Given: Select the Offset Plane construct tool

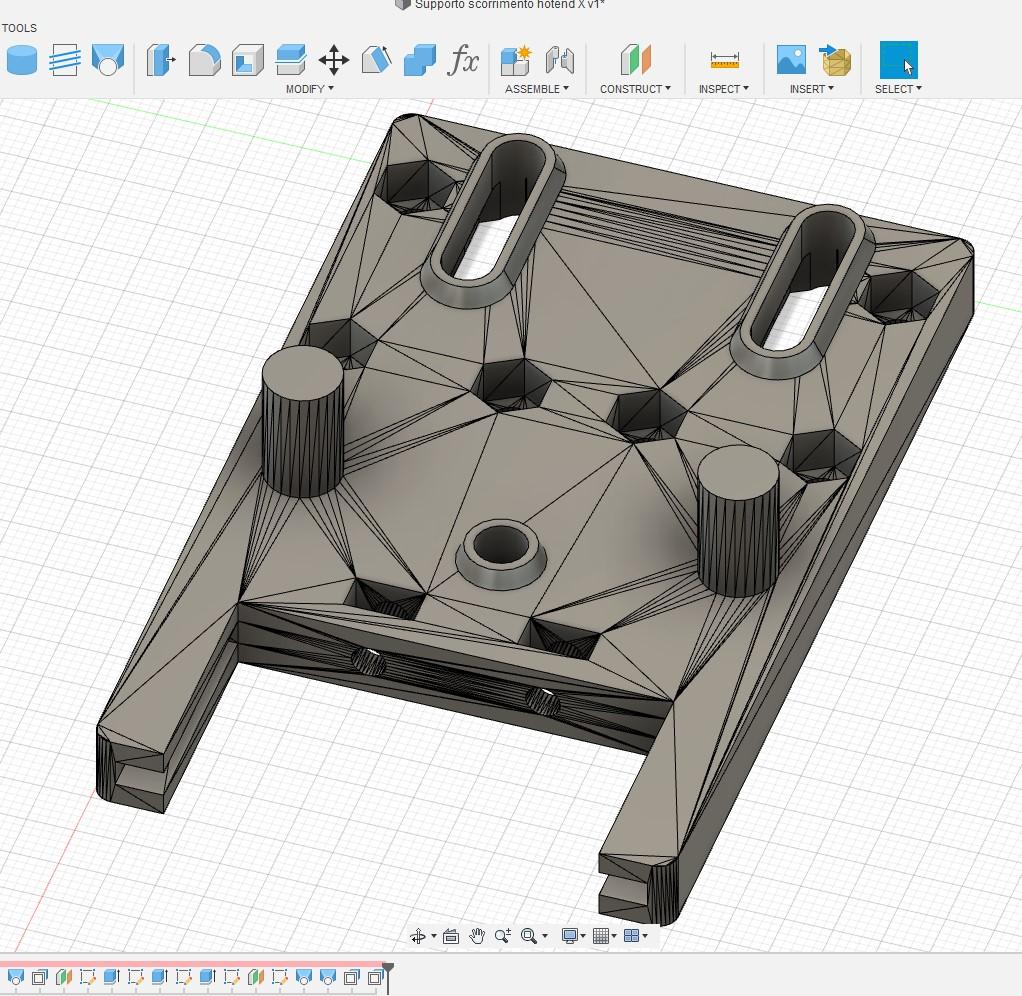Looking at the screenshot, I should [x=635, y=60].
